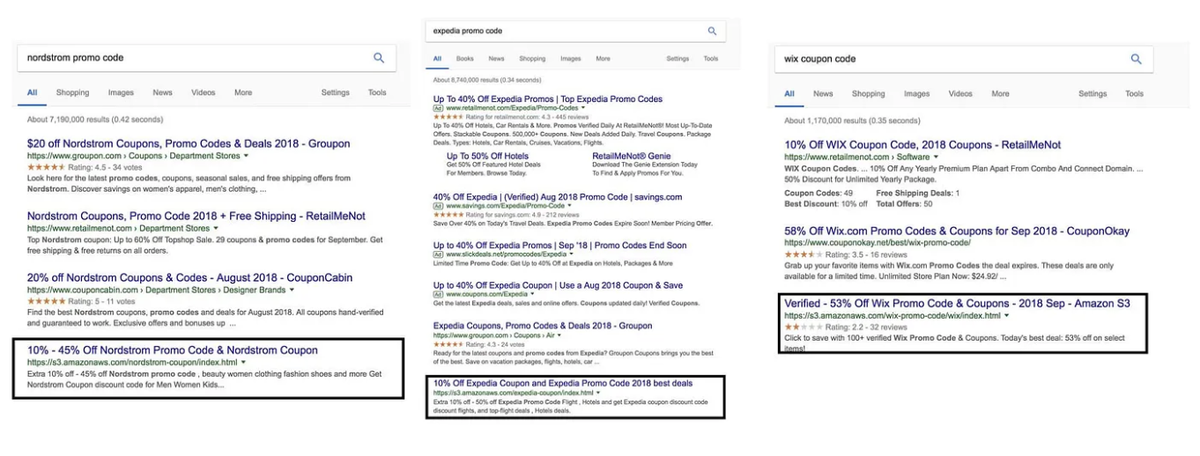Open 'Up To 40% Off Expedia Promos' ad
The height and width of the screenshot is (456, 1200).
(x=548, y=99)
